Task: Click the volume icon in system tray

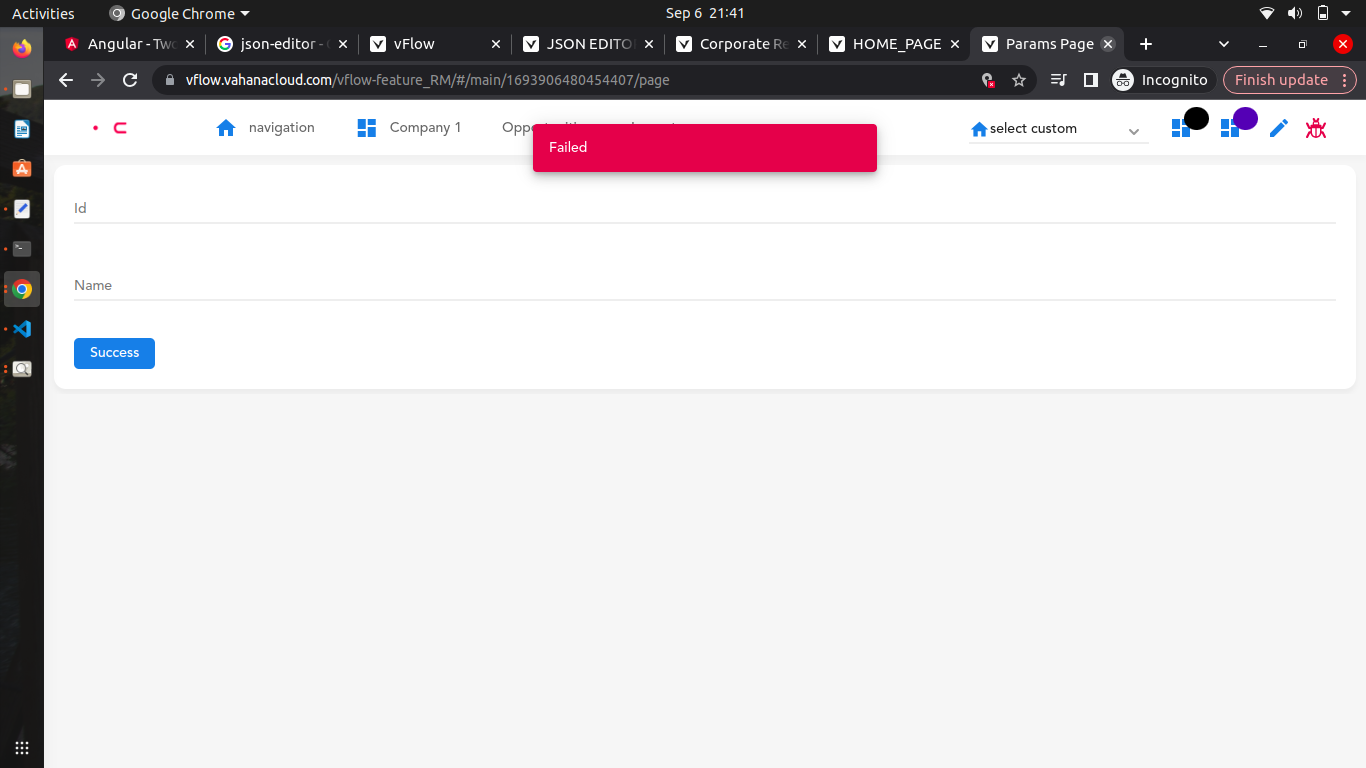Action: coord(1295,13)
